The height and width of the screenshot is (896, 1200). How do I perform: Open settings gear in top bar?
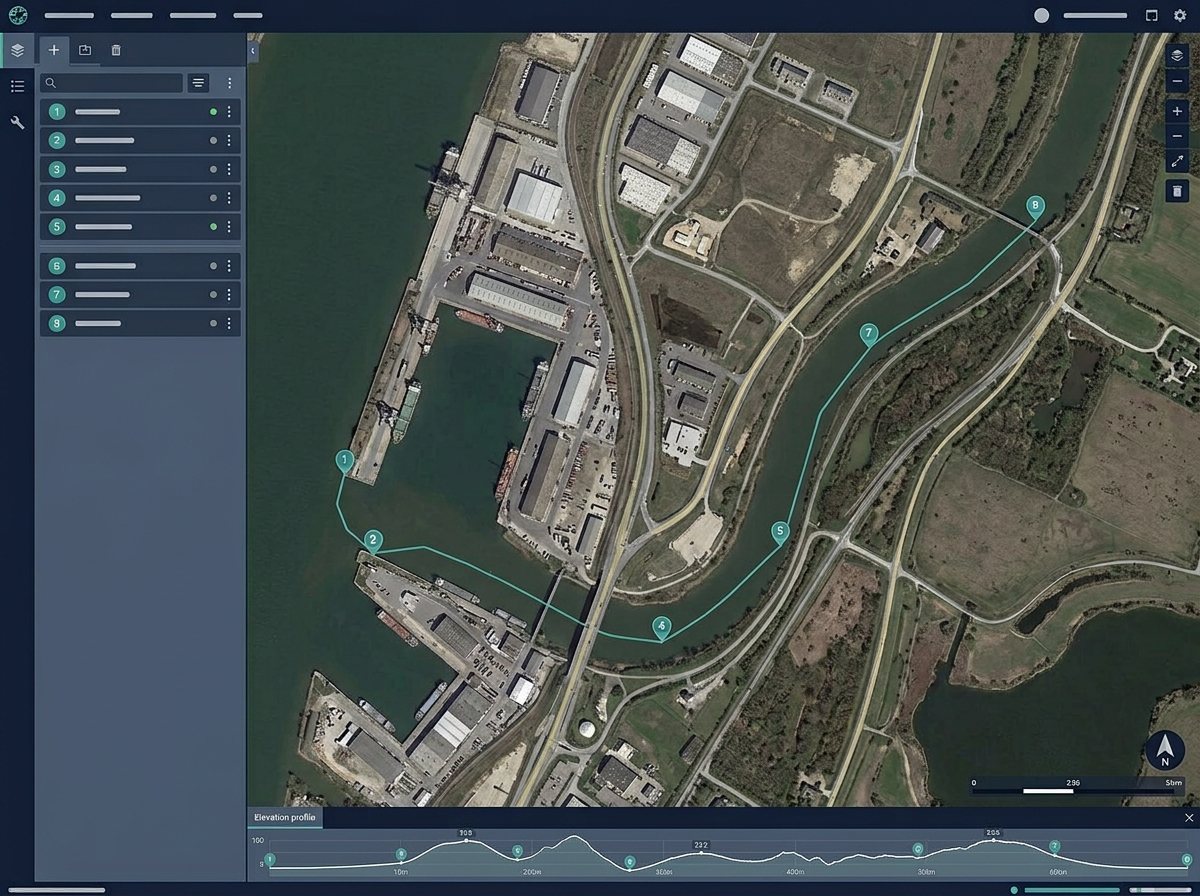(1180, 15)
